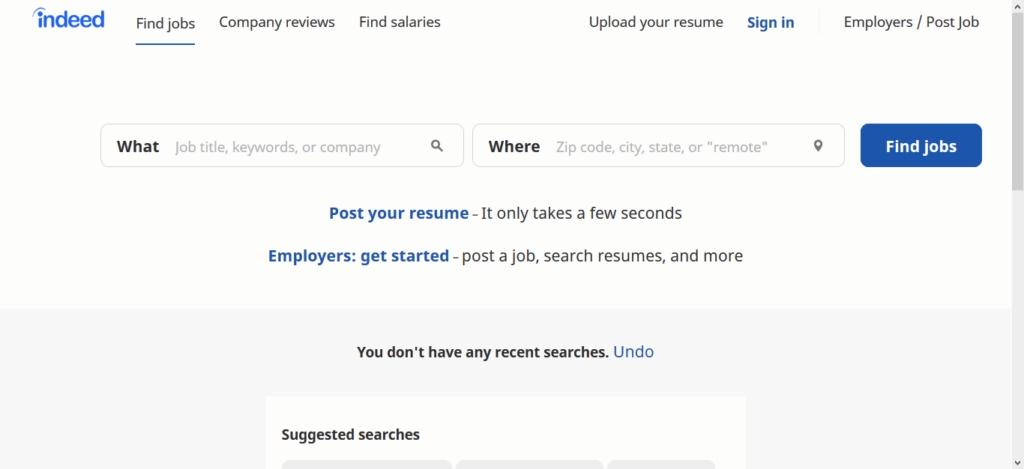Click the first suggested search chip
The height and width of the screenshot is (469, 1024).
pyautogui.click(x=366, y=464)
